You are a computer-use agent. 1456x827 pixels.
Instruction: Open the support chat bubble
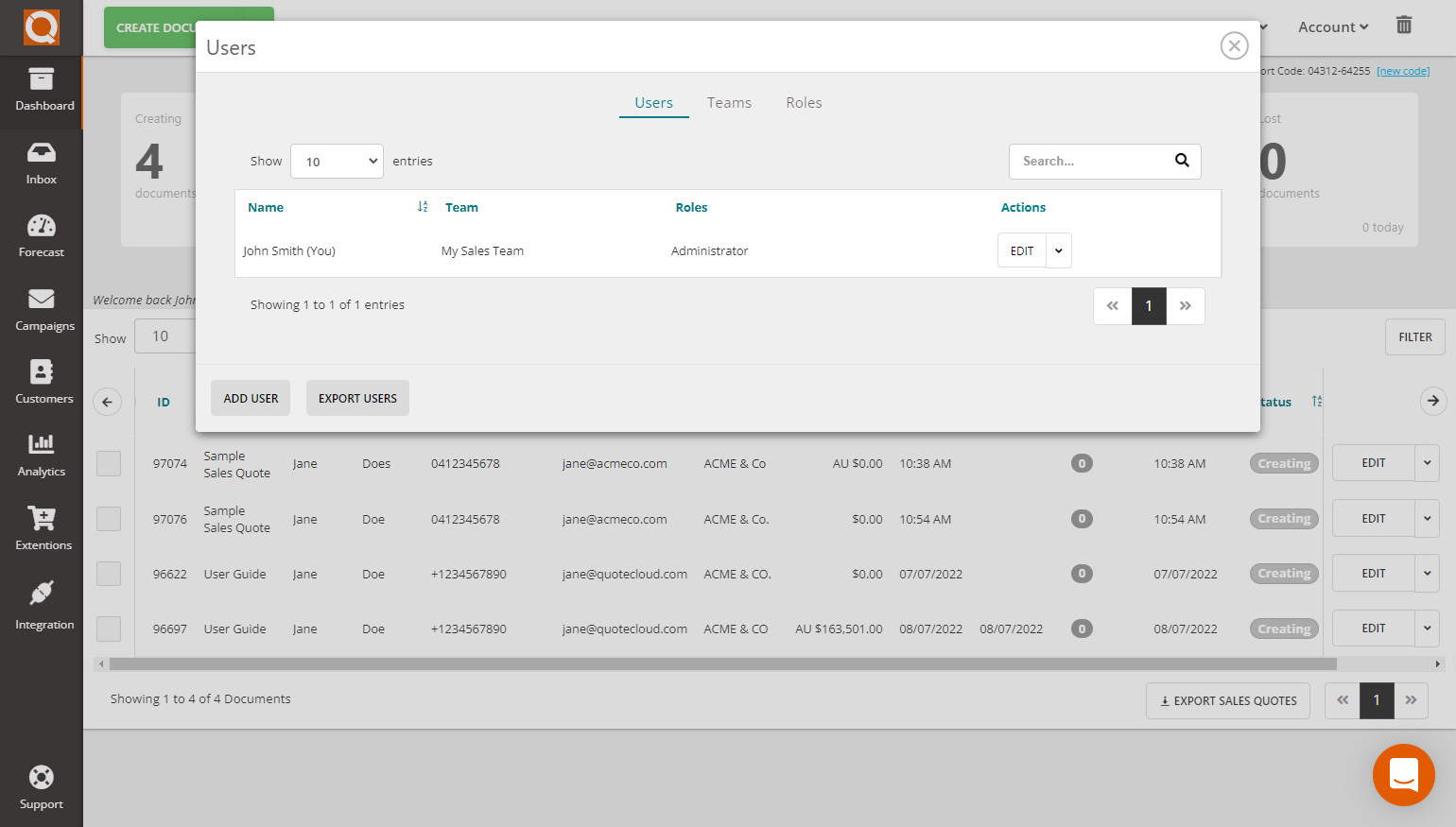coord(1403,775)
